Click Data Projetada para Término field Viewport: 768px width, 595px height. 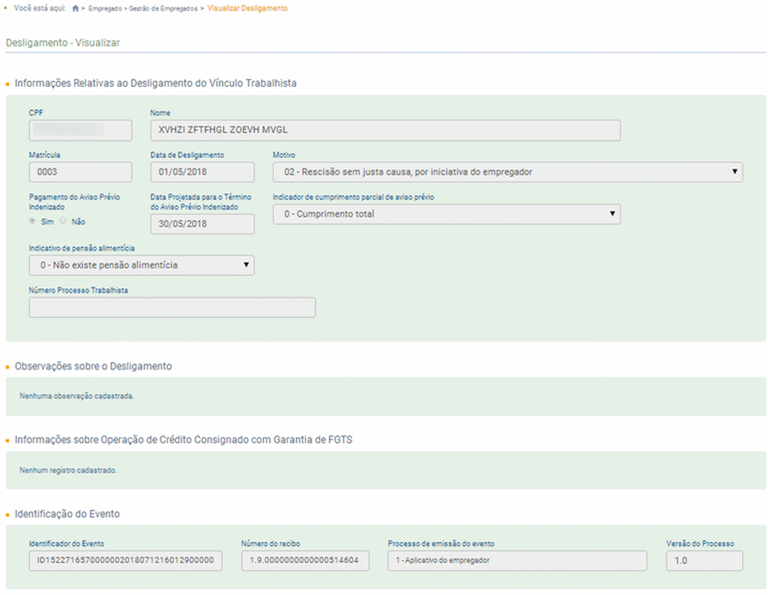[x=201, y=224]
